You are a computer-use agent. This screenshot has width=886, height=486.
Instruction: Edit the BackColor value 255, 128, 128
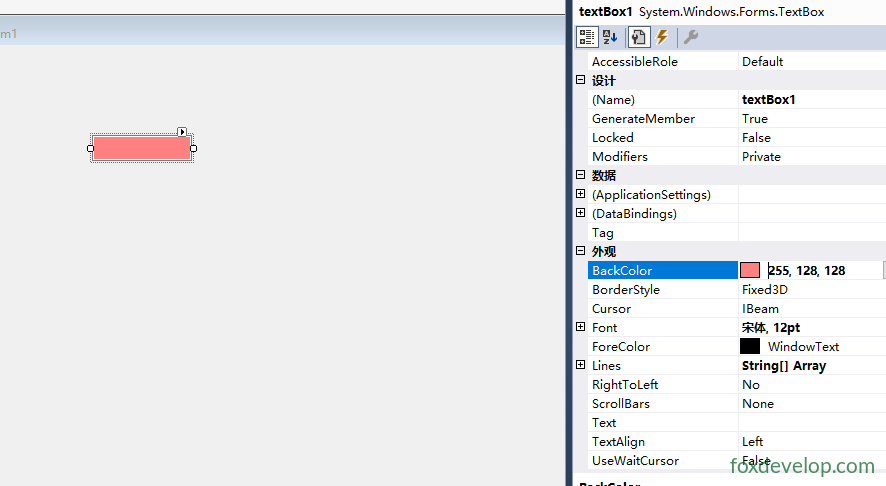[806, 271]
